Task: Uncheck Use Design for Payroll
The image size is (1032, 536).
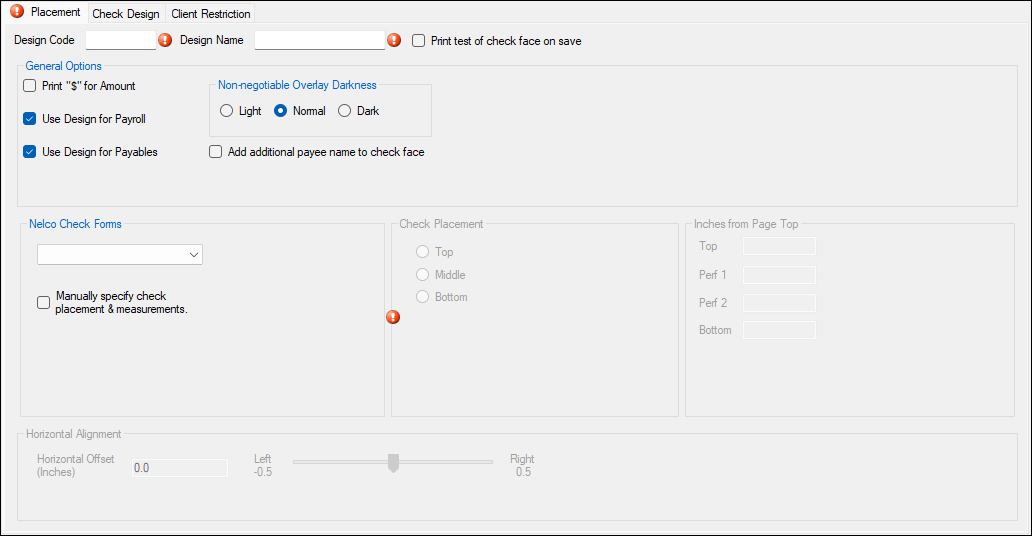Action: tap(30, 119)
